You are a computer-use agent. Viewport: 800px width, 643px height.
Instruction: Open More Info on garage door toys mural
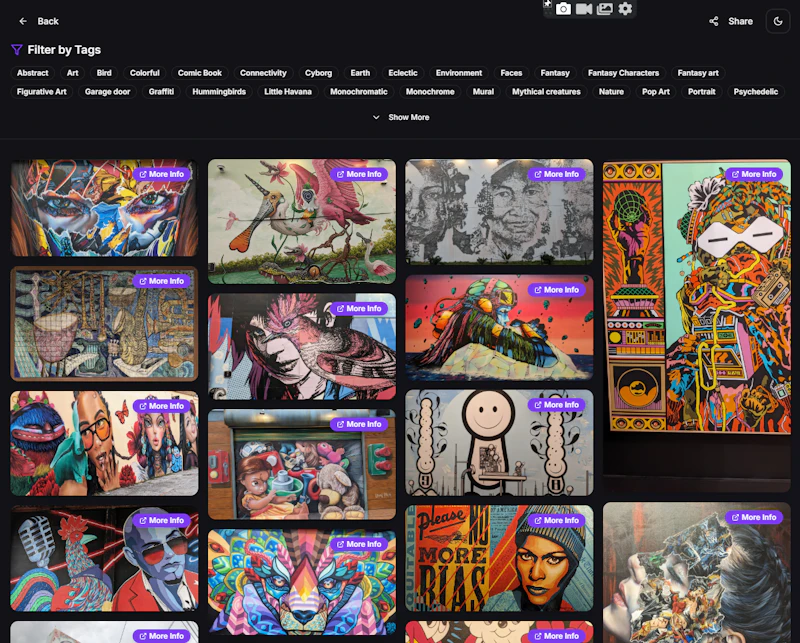tap(359, 425)
